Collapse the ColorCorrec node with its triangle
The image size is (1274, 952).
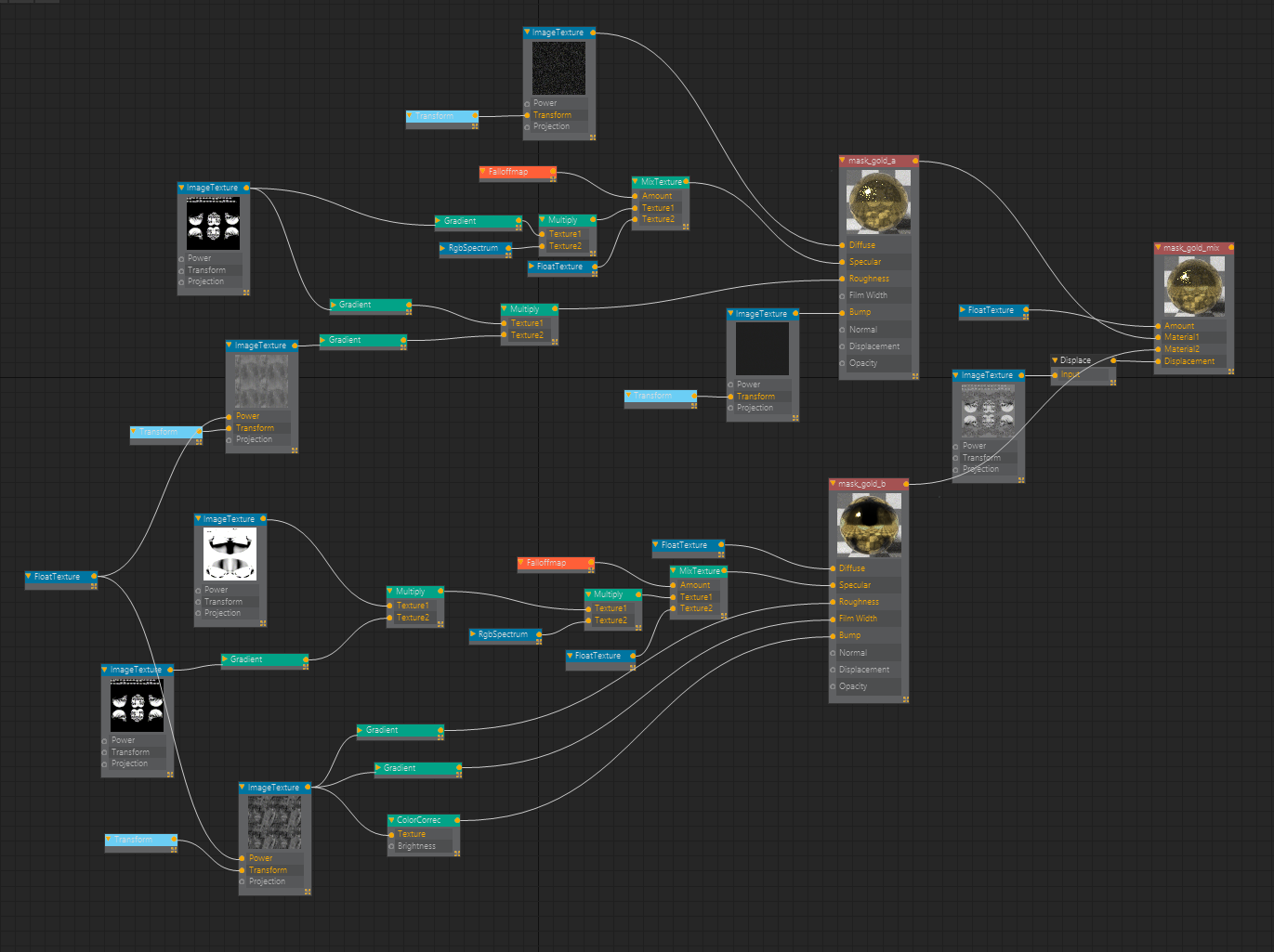pos(391,820)
